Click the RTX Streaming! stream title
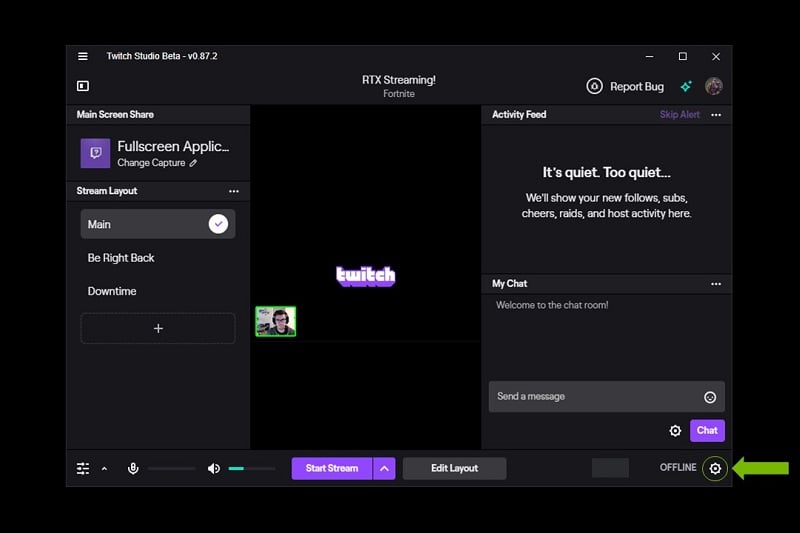This screenshot has height=533, width=800. pyautogui.click(x=399, y=80)
